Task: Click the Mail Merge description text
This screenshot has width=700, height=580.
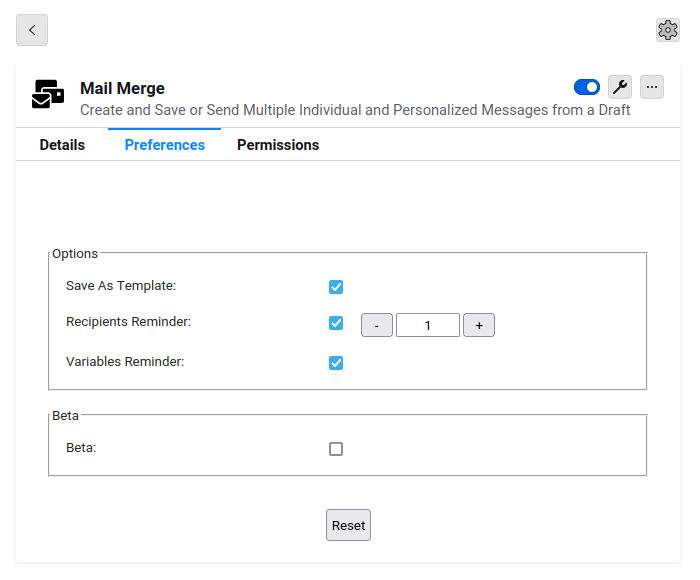Action: coord(355,110)
